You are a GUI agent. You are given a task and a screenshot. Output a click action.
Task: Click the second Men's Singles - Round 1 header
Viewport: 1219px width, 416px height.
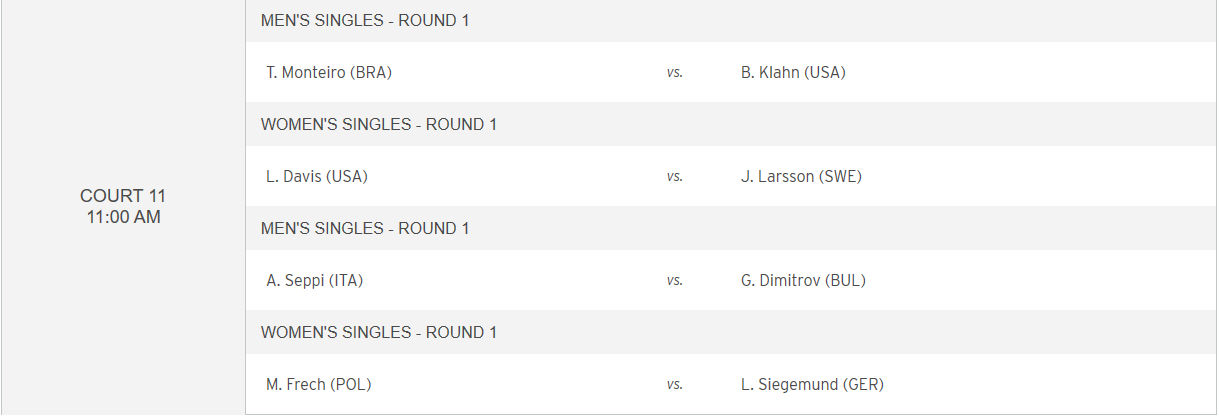365,228
